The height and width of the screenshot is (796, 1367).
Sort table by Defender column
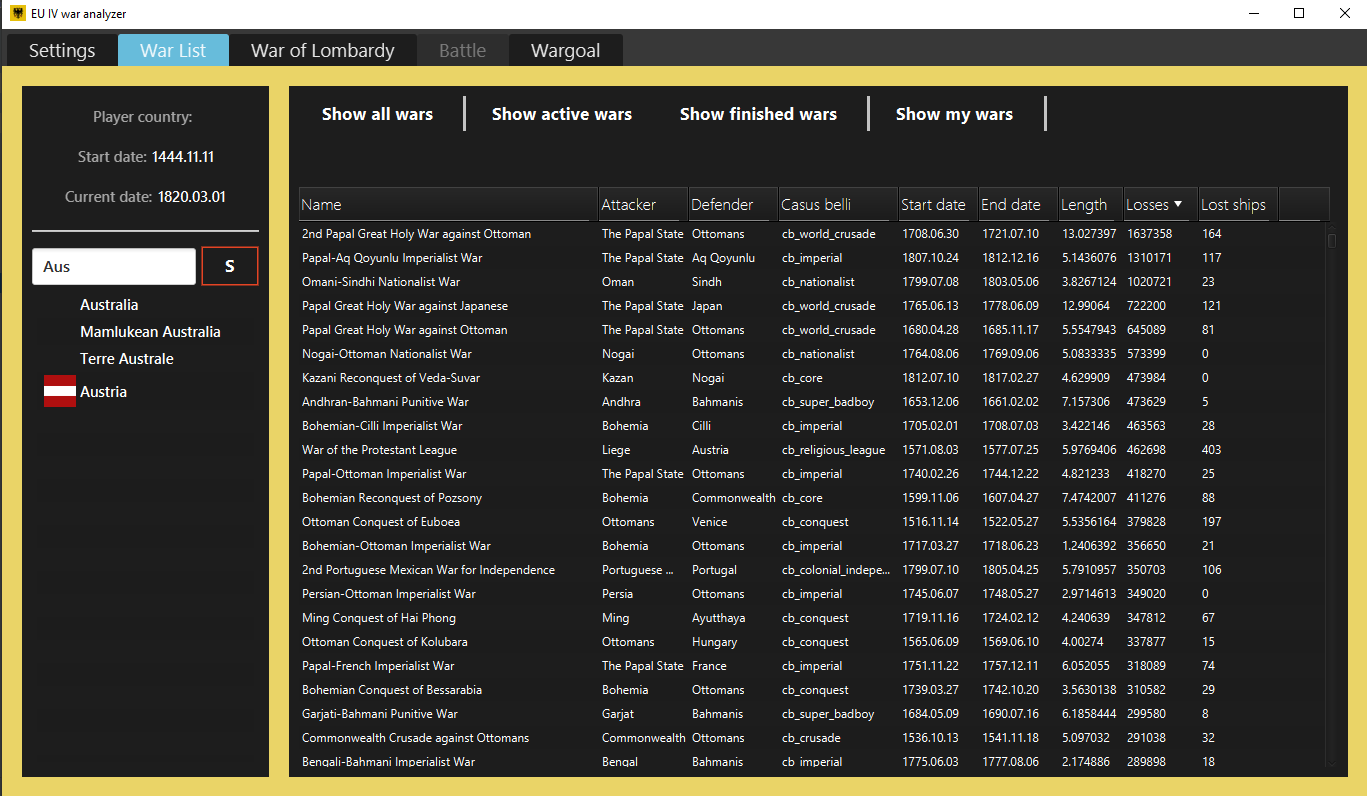[x=733, y=204]
